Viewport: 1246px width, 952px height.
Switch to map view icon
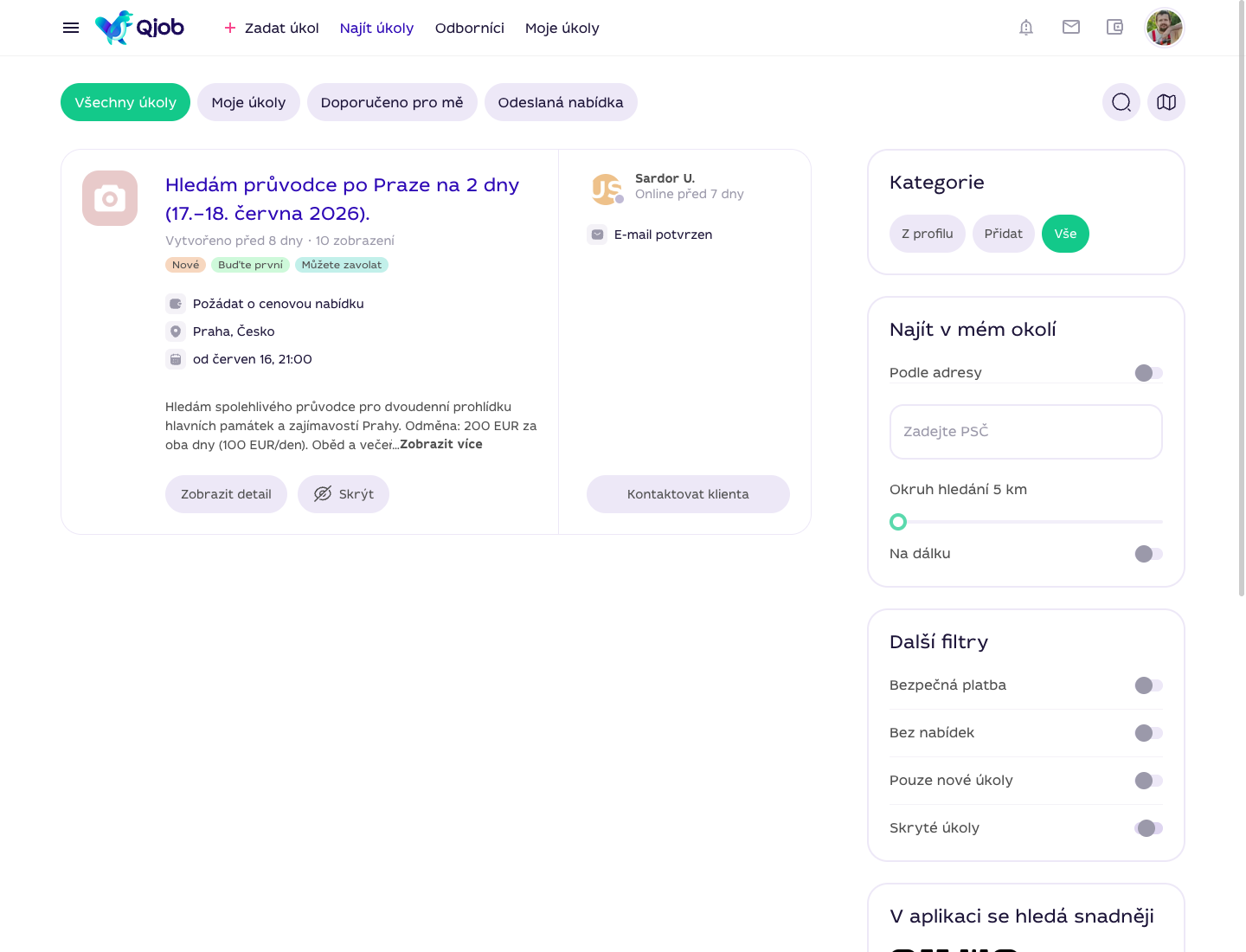point(1166,102)
